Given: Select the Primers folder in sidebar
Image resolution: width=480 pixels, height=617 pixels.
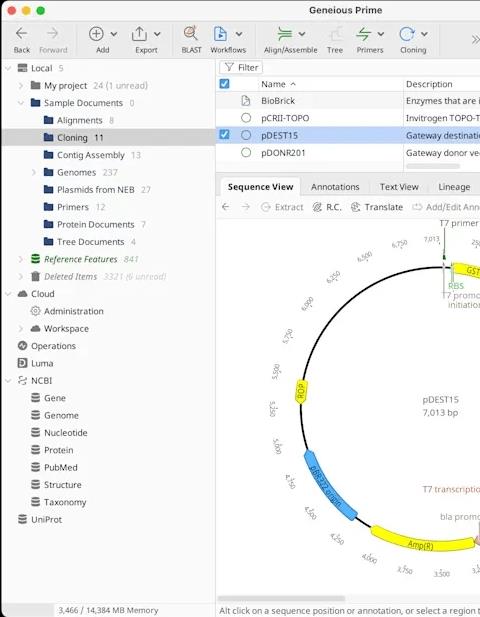Looking at the screenshot, I should click(x=74, y=207).
